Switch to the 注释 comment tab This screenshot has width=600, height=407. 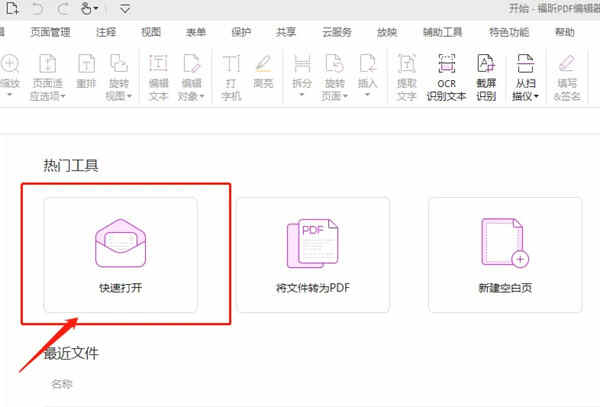[105, 32]
